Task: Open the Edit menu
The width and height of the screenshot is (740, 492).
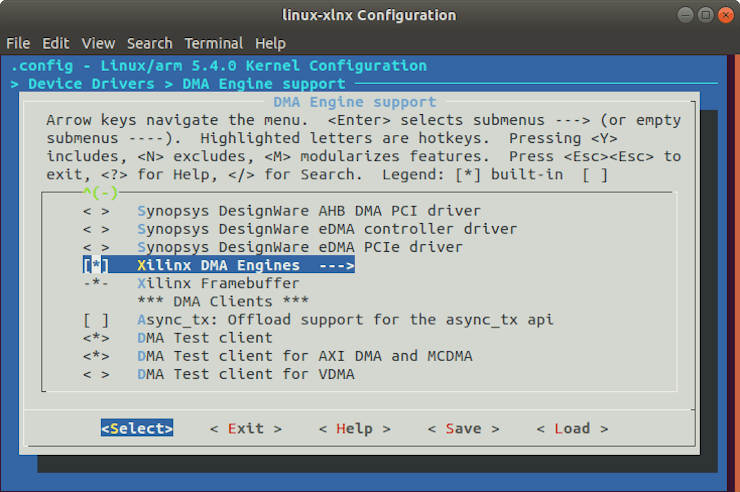Action: coord(56,43)
